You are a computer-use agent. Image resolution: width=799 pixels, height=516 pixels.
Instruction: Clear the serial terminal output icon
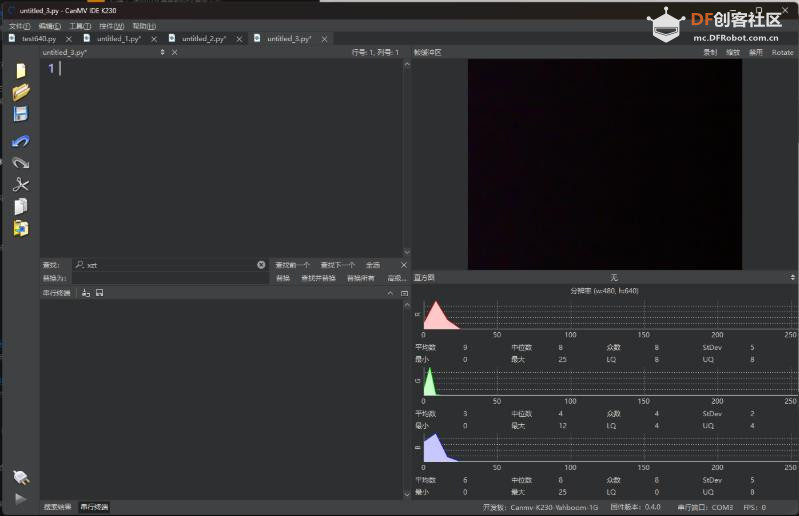point(86,293)
